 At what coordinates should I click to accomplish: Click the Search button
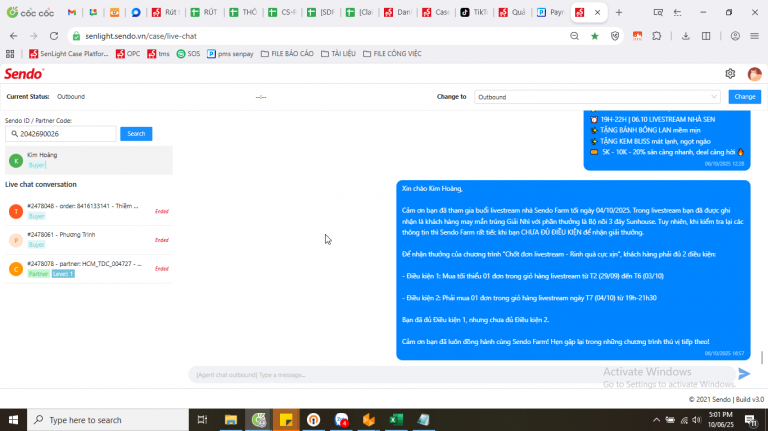point(136,134)
